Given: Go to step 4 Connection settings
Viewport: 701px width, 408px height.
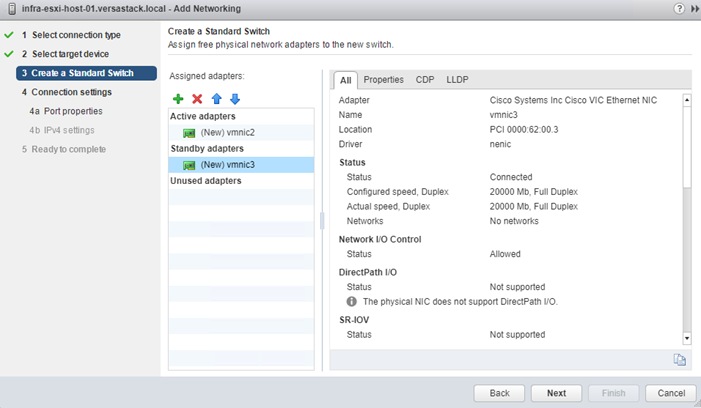Looking at the screenshot, I should [67, 92].
